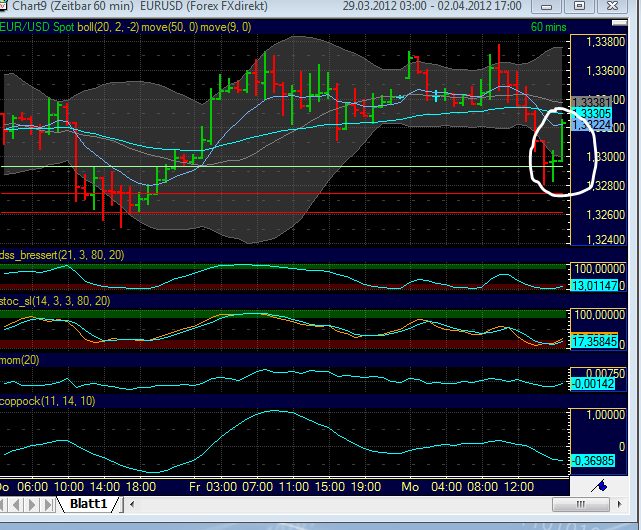Viewport: 641px width, 530px height.
Task: Click the 12:00 time axis label
Action: (x=519, y=487)
